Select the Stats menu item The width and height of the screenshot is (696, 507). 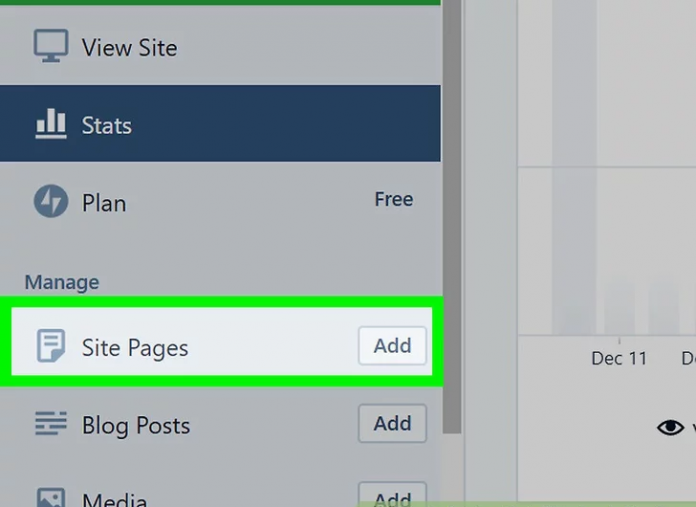click(107, 125)
